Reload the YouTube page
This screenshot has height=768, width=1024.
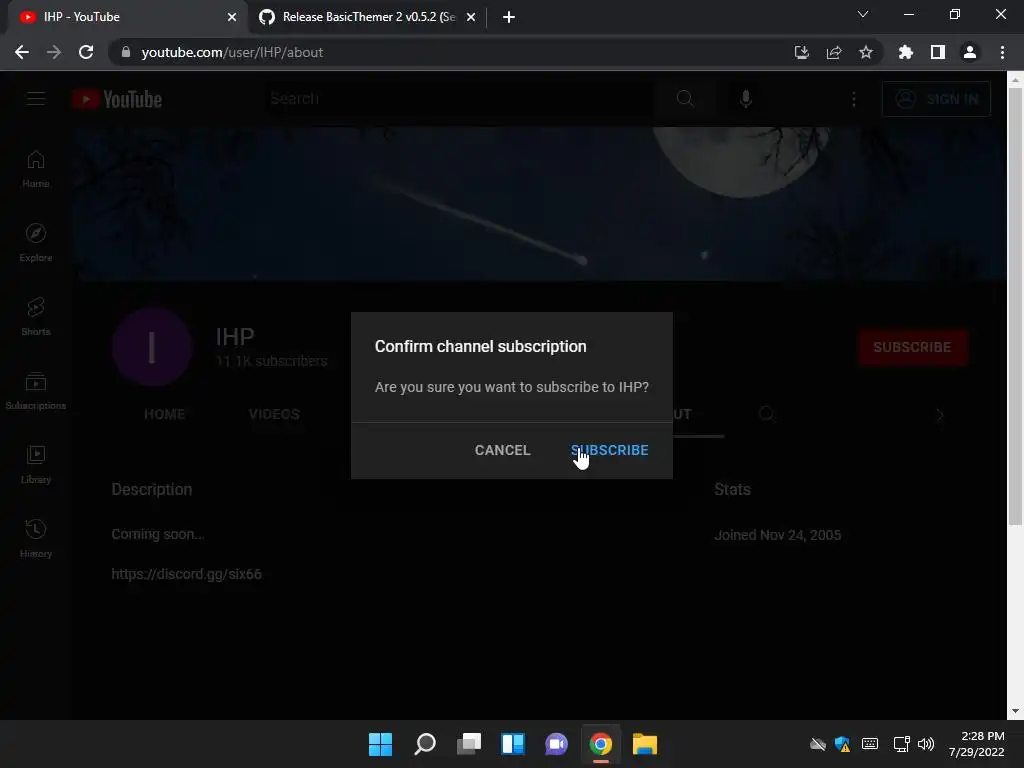86,52
